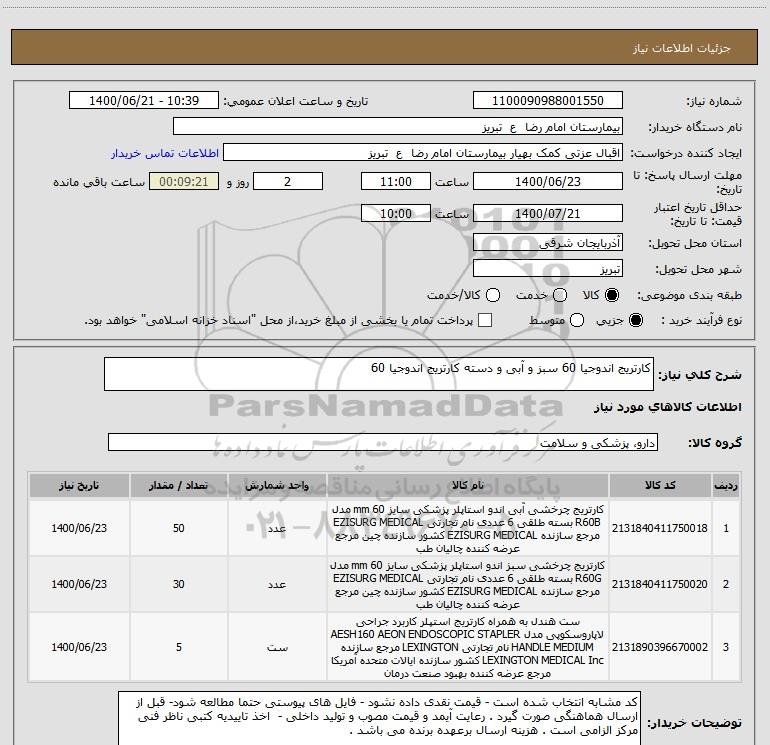Click the response deadline date 1400/06/23 field
This screenshot has width=770, height=745.
[x=548, y=181]
